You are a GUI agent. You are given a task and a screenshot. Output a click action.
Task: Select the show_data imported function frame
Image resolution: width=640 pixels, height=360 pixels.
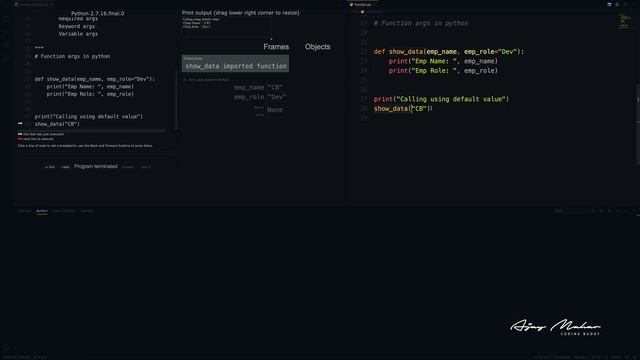(236, 64)
